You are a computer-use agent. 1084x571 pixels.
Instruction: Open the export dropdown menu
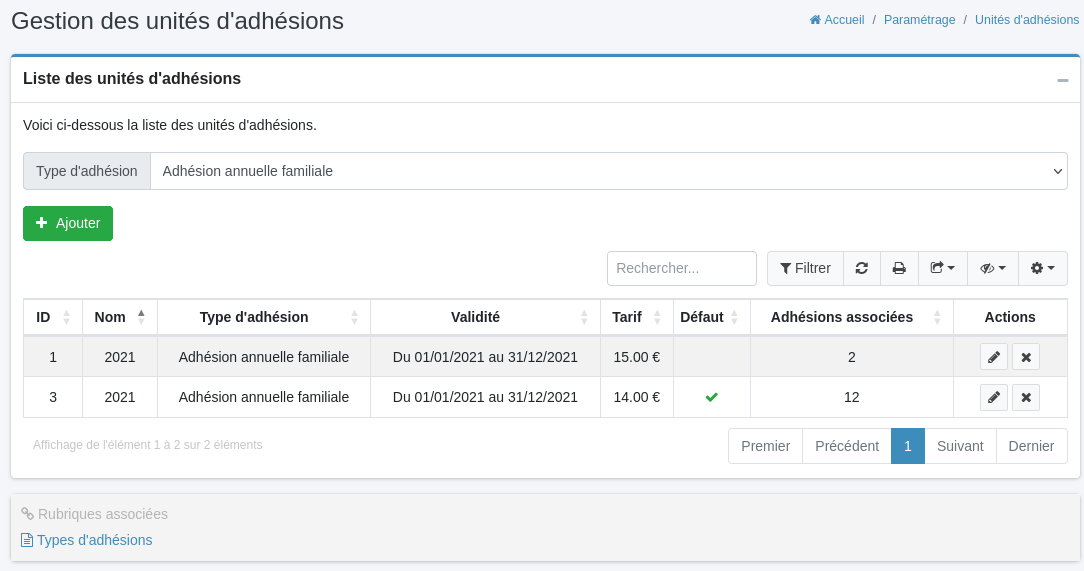pos(942,268)
